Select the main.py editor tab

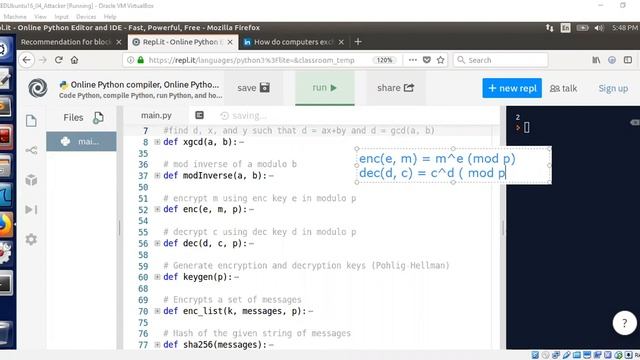point(156,116)
